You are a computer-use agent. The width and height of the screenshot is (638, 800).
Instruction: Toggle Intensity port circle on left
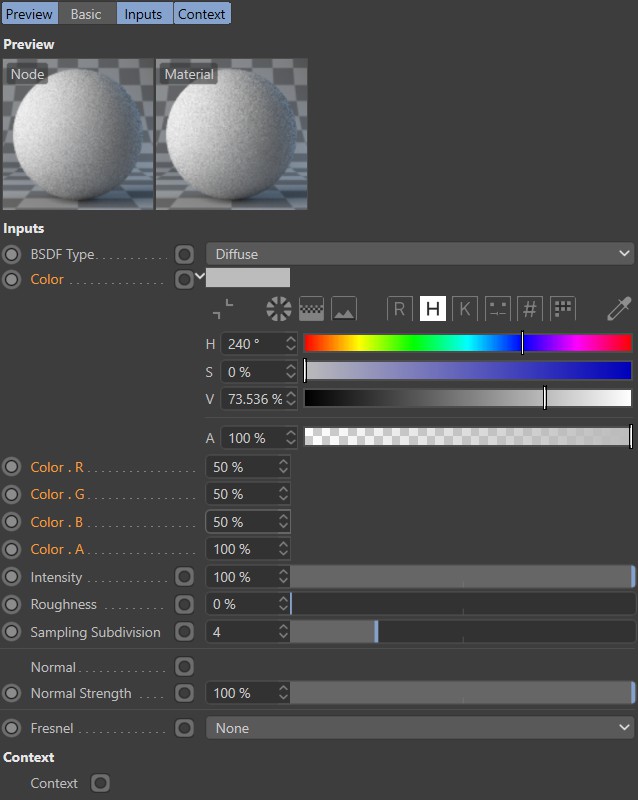point(12,577)
